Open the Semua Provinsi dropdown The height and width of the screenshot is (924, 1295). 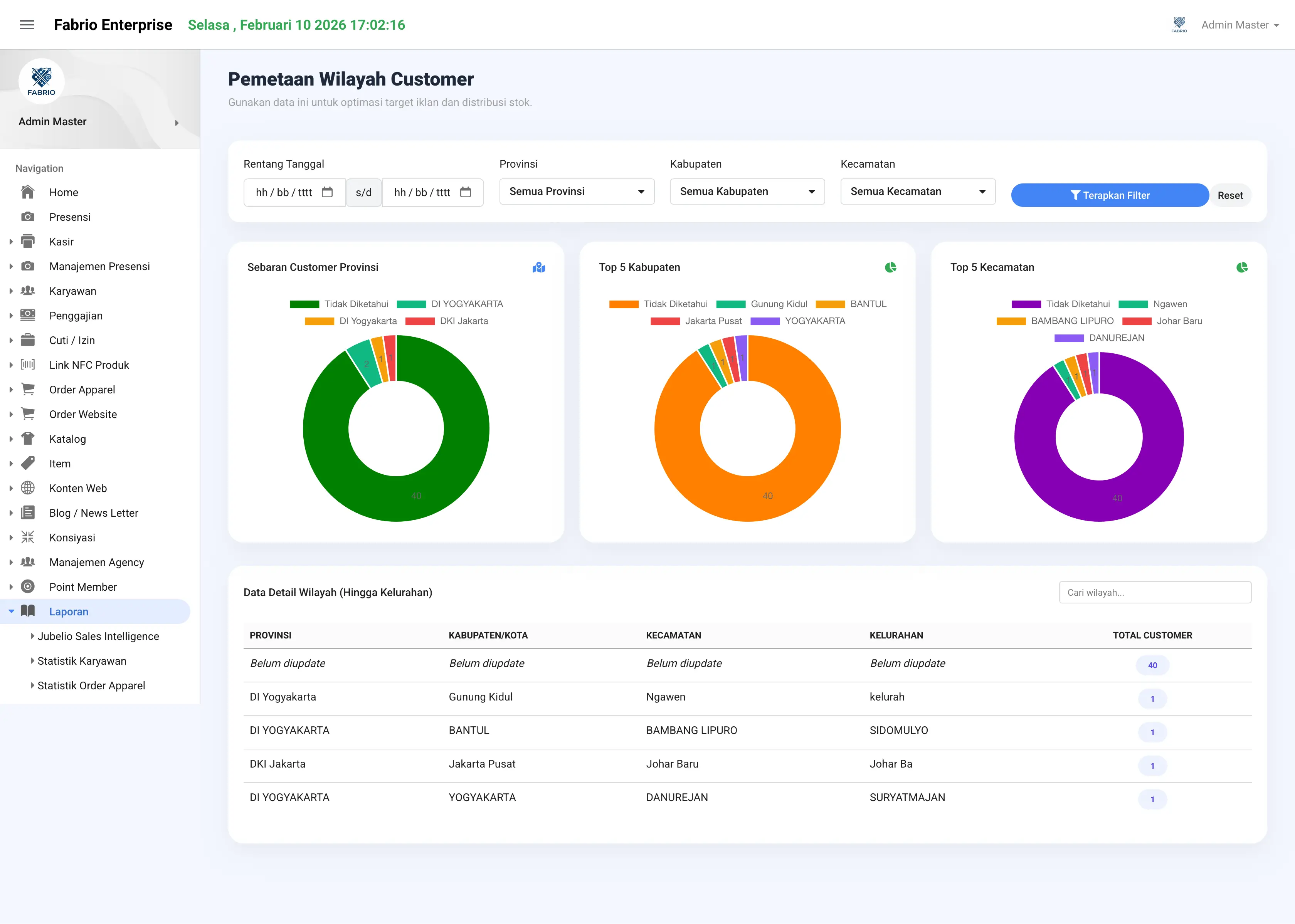577,192
